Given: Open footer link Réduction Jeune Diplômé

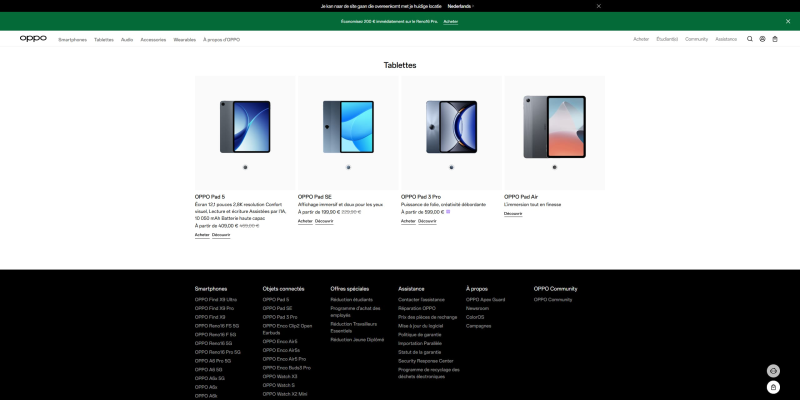Looking at the screenshot, I should click(x=357, y=339).
